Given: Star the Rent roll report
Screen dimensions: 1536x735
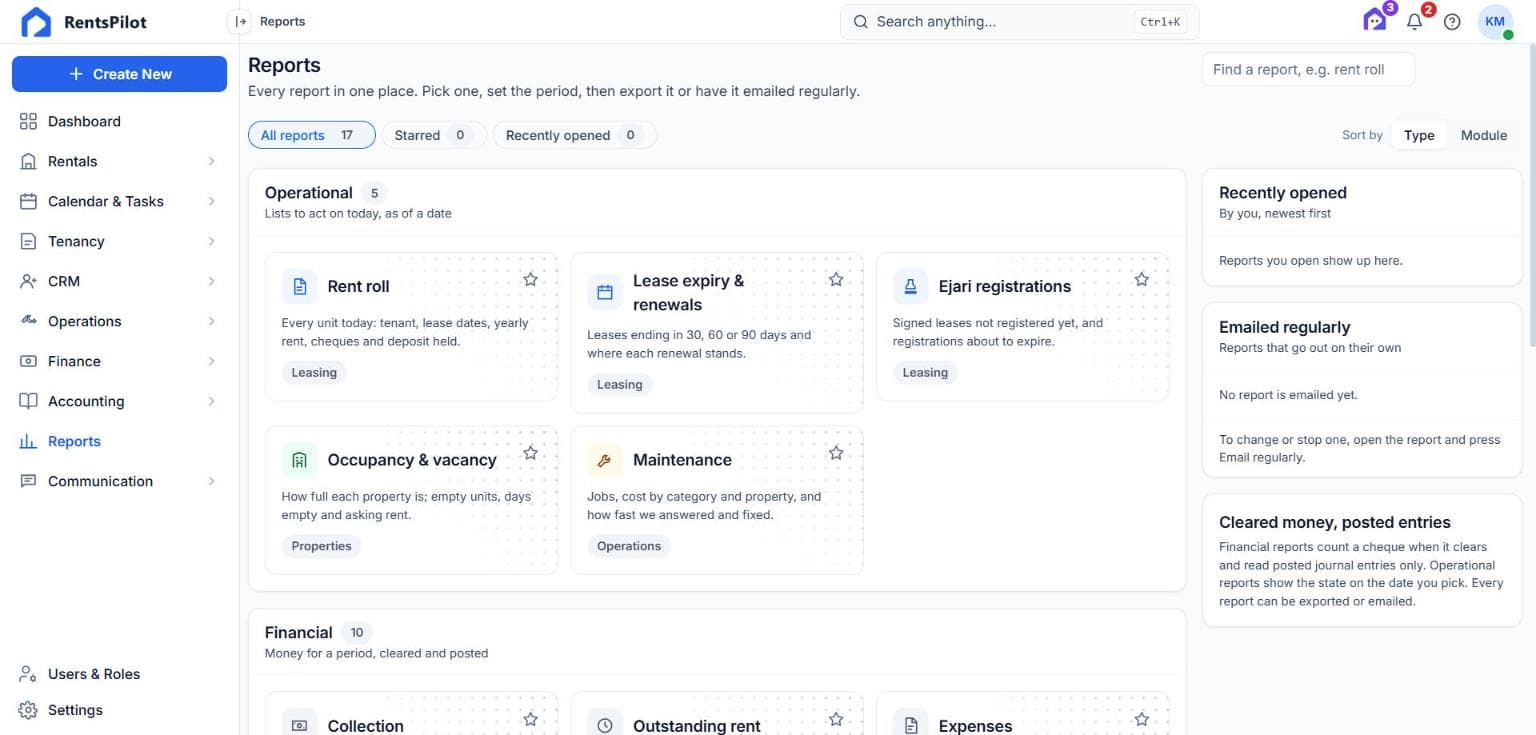Looking at the screenshot, I should coord(531,279).
